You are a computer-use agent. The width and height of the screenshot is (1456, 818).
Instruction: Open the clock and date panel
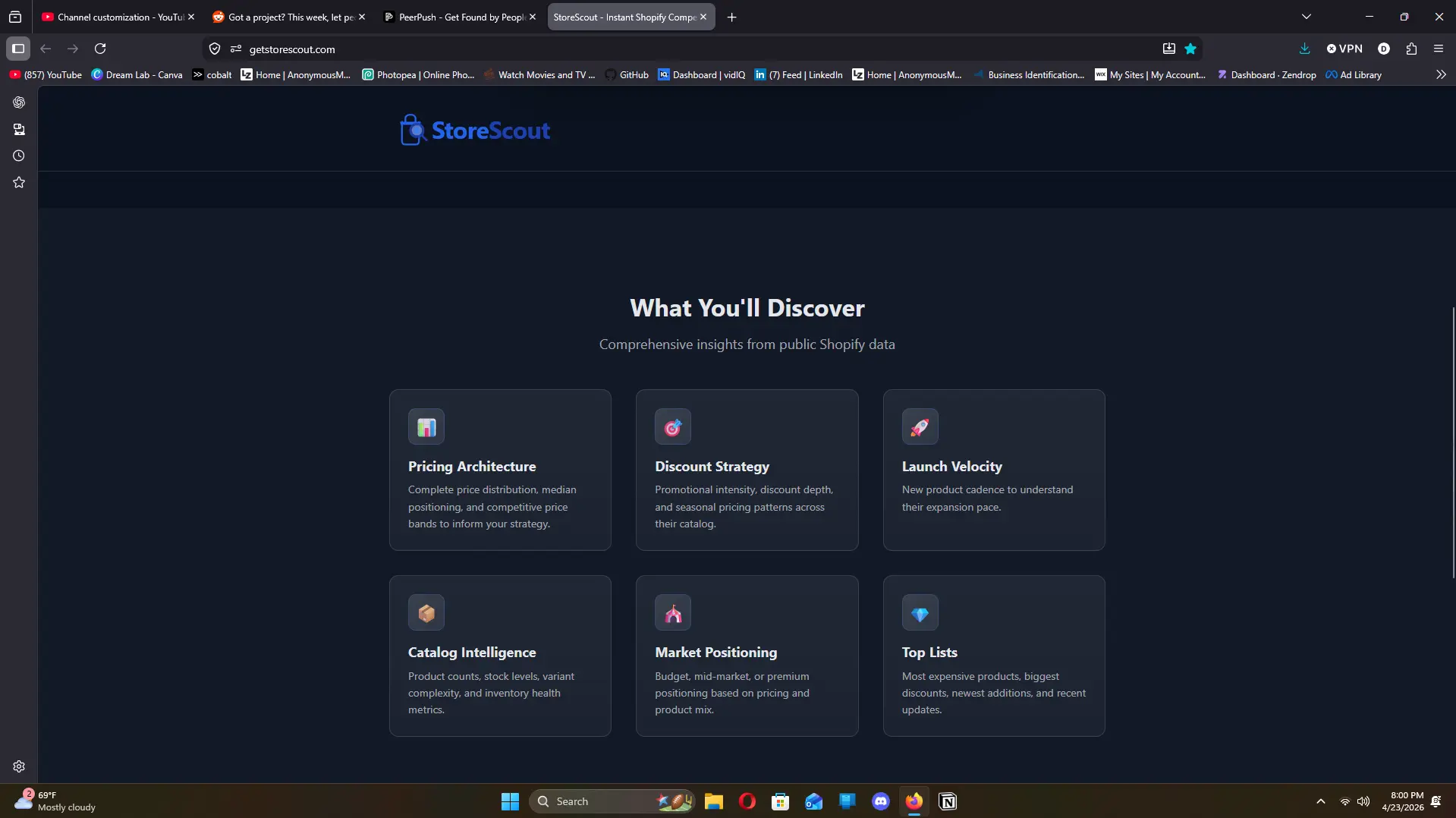pos(1402,801)
